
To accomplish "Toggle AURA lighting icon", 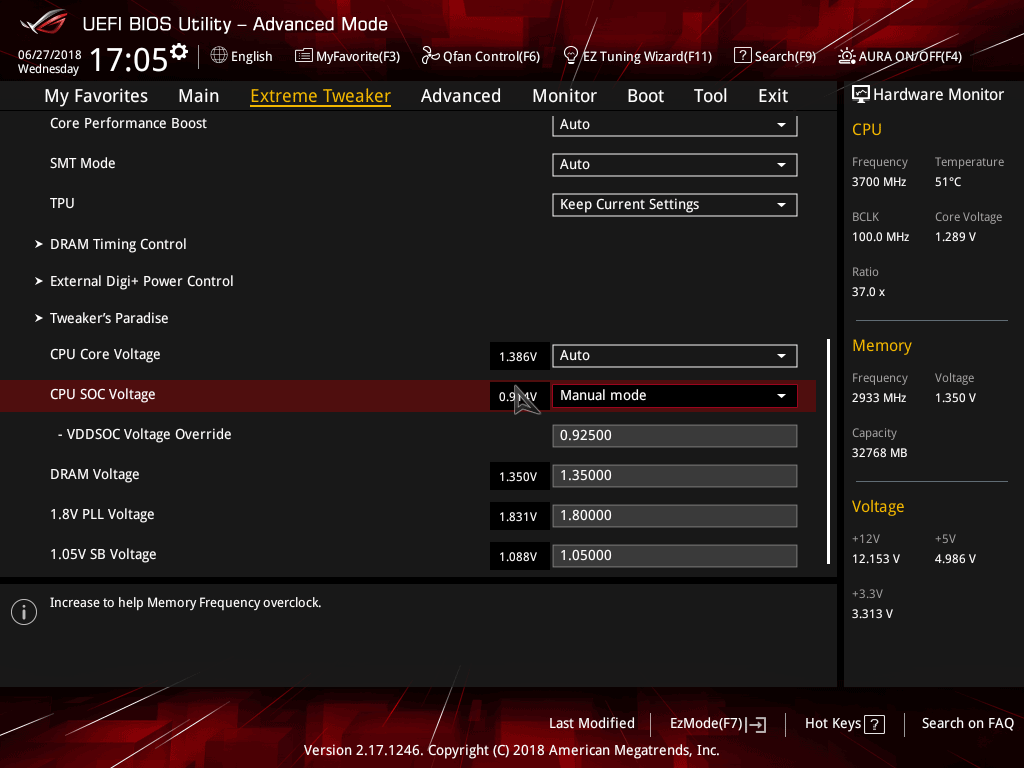I will (x=847, y=56).
